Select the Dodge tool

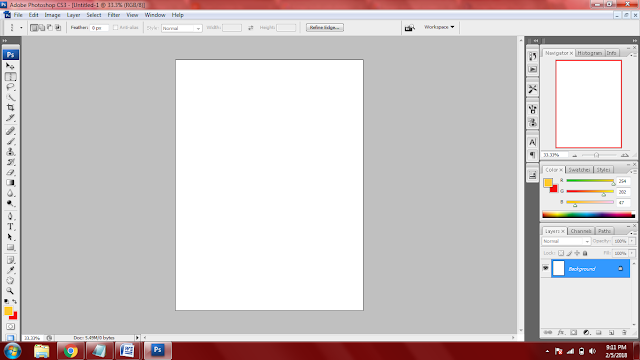(10, 203)
